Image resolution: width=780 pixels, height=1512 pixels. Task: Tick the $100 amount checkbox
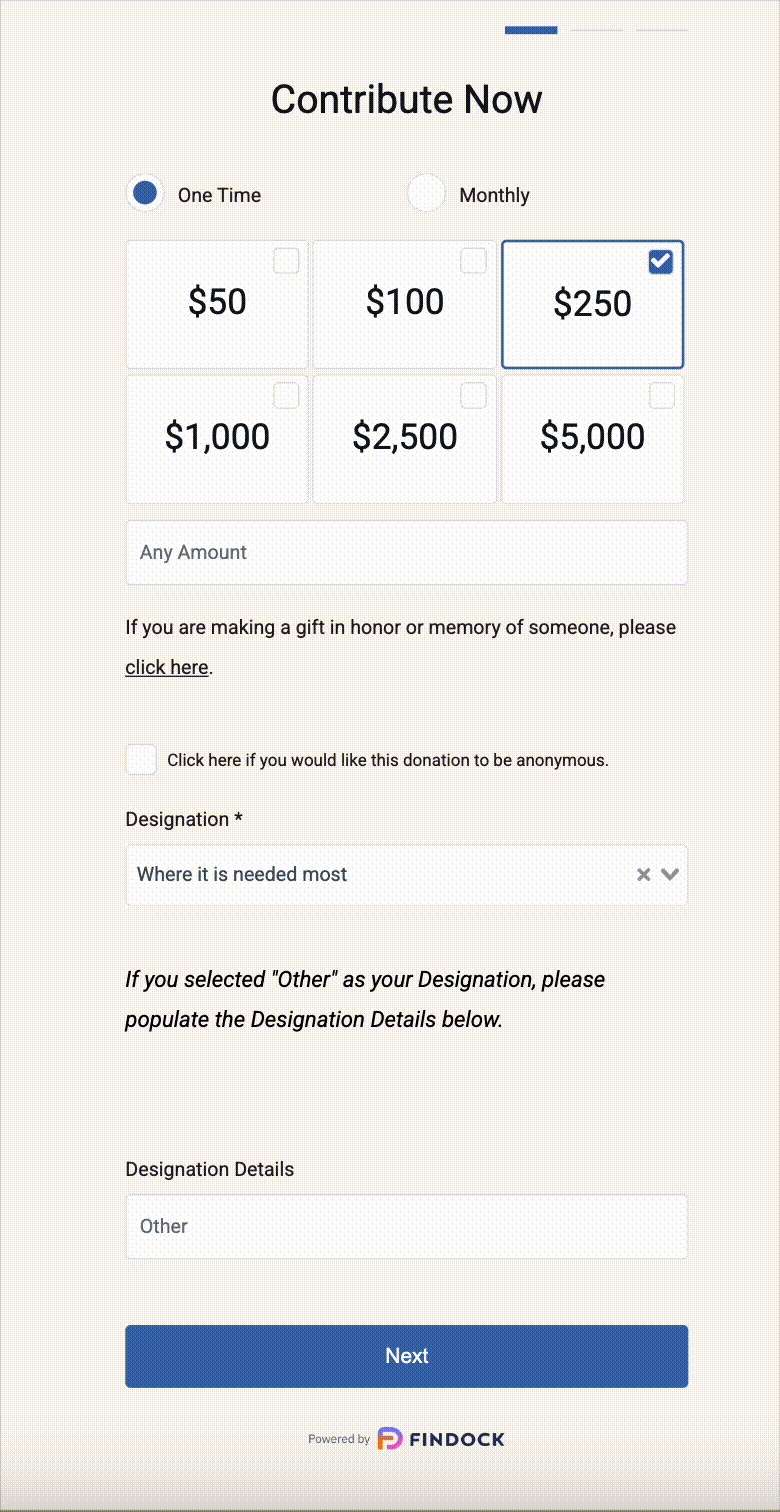pyautogui.click(x=473, y=261)
